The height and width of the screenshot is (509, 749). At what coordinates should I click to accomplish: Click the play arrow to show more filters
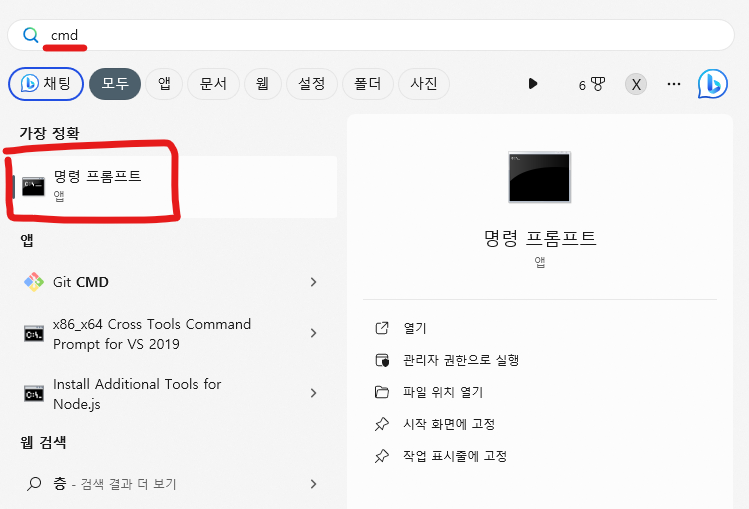point(533,84)
